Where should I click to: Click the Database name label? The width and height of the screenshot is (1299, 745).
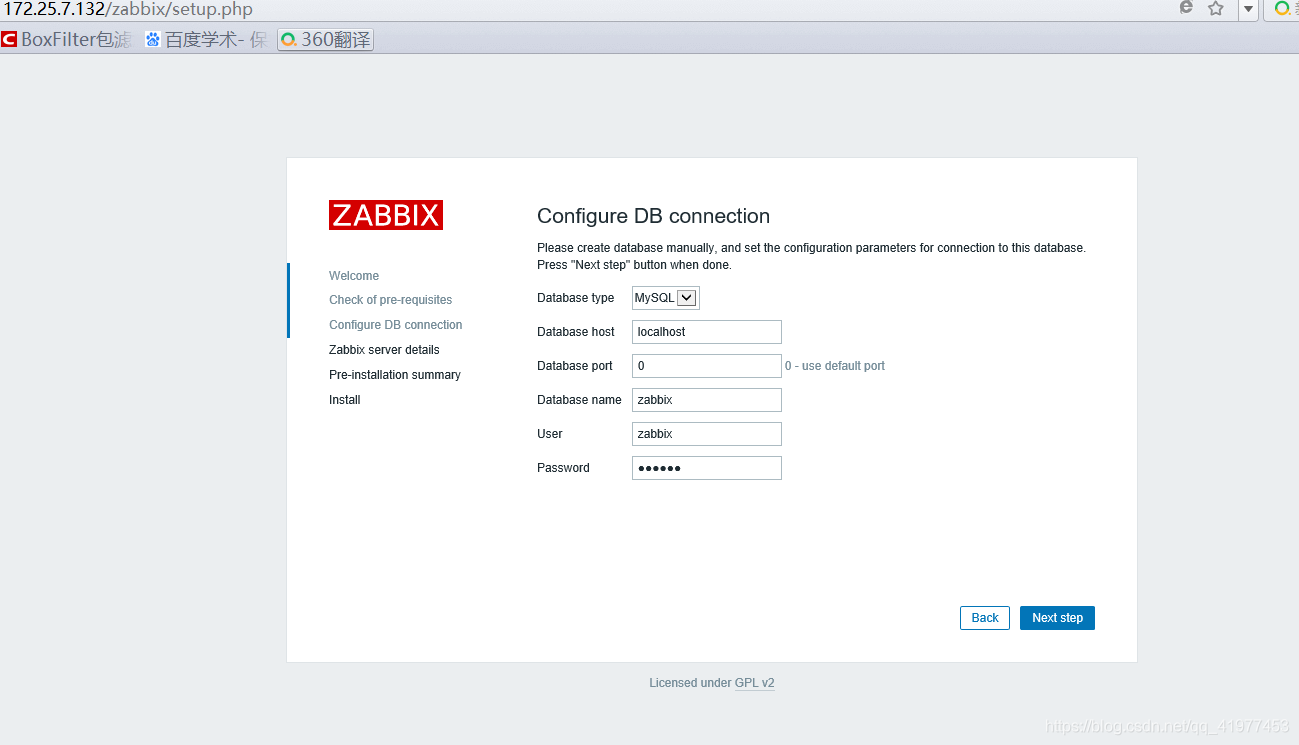[579, 400]
